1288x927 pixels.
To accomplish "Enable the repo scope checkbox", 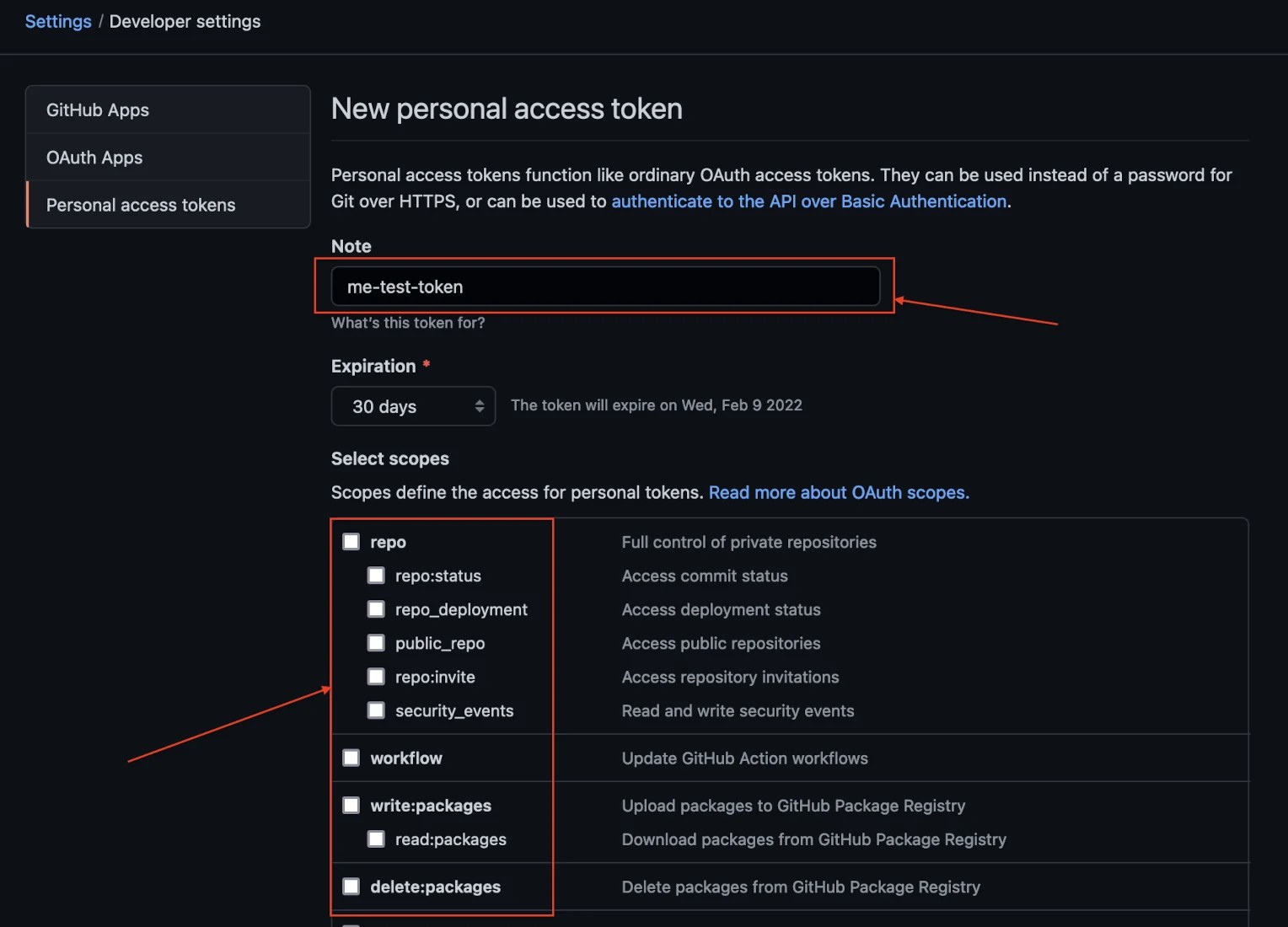I will [x=351, y=541].
